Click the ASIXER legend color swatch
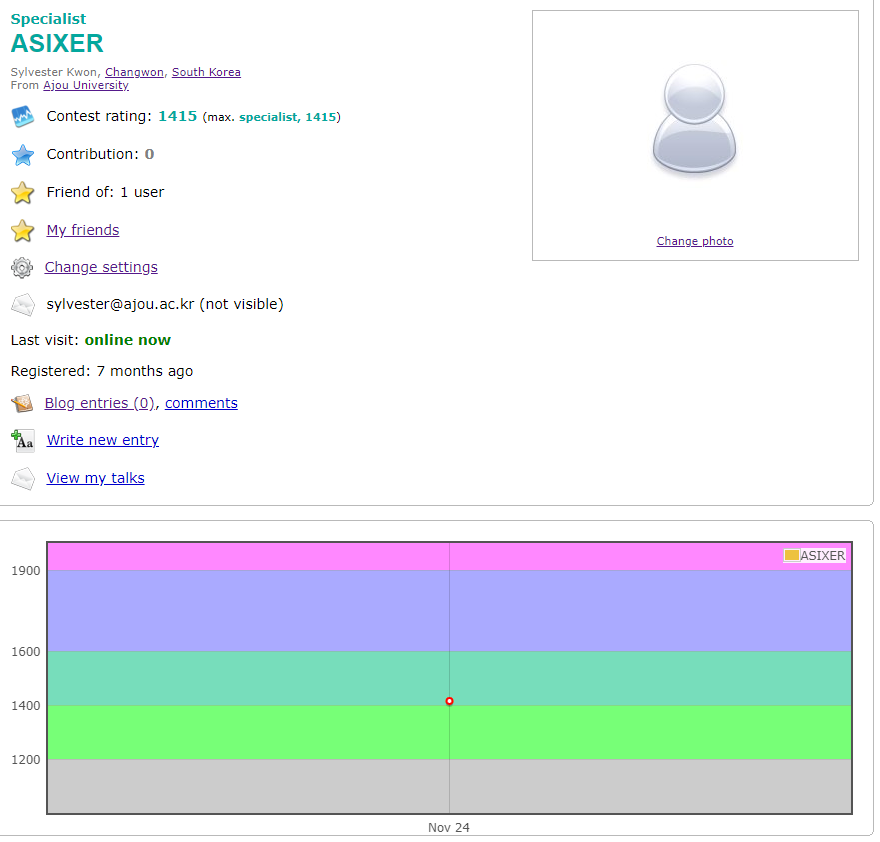This screenshot has width=880, height=842. pos(791,555)
